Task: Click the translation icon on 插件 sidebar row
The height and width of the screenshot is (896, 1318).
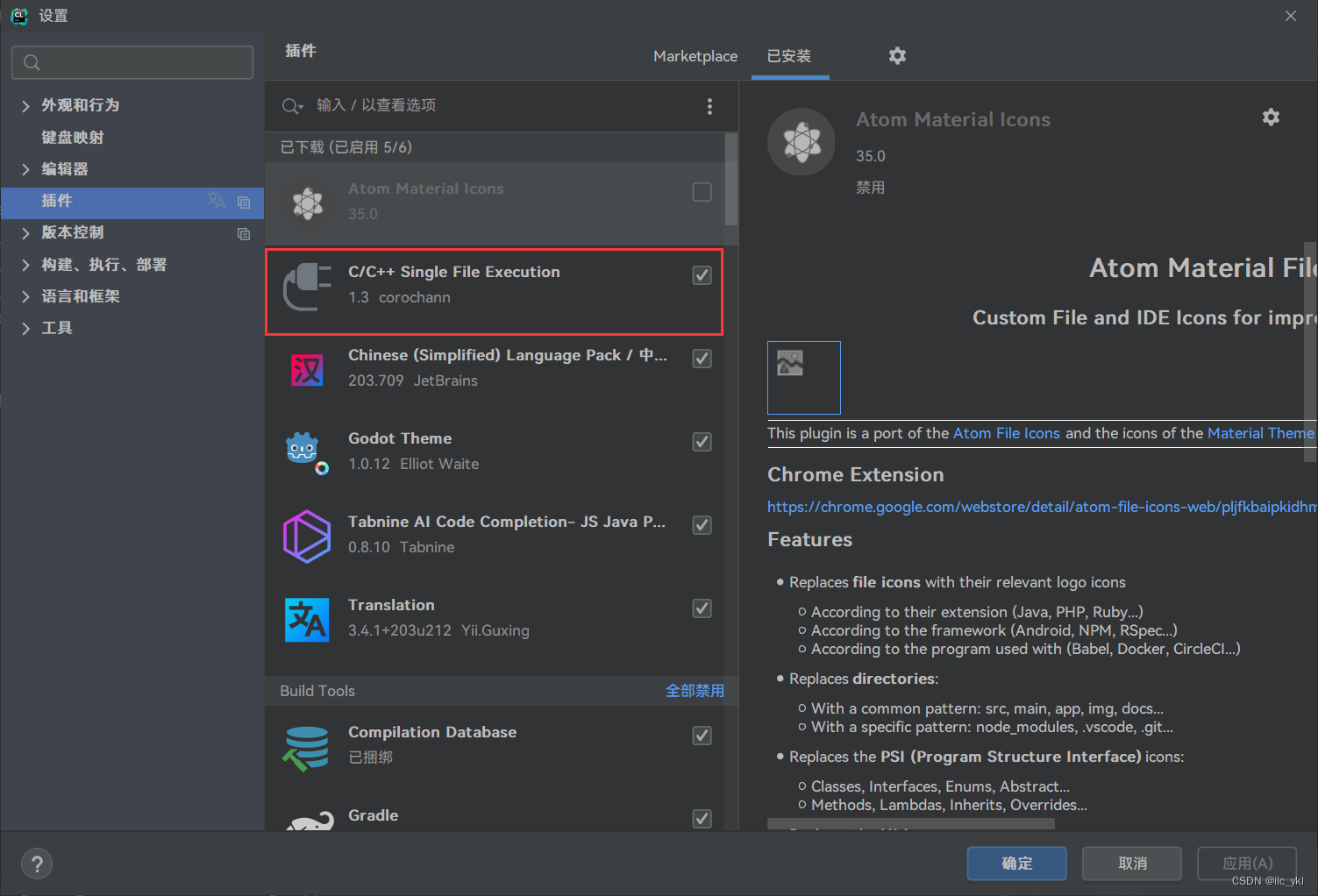Action: pyautogui.click(x=216, y=201)
